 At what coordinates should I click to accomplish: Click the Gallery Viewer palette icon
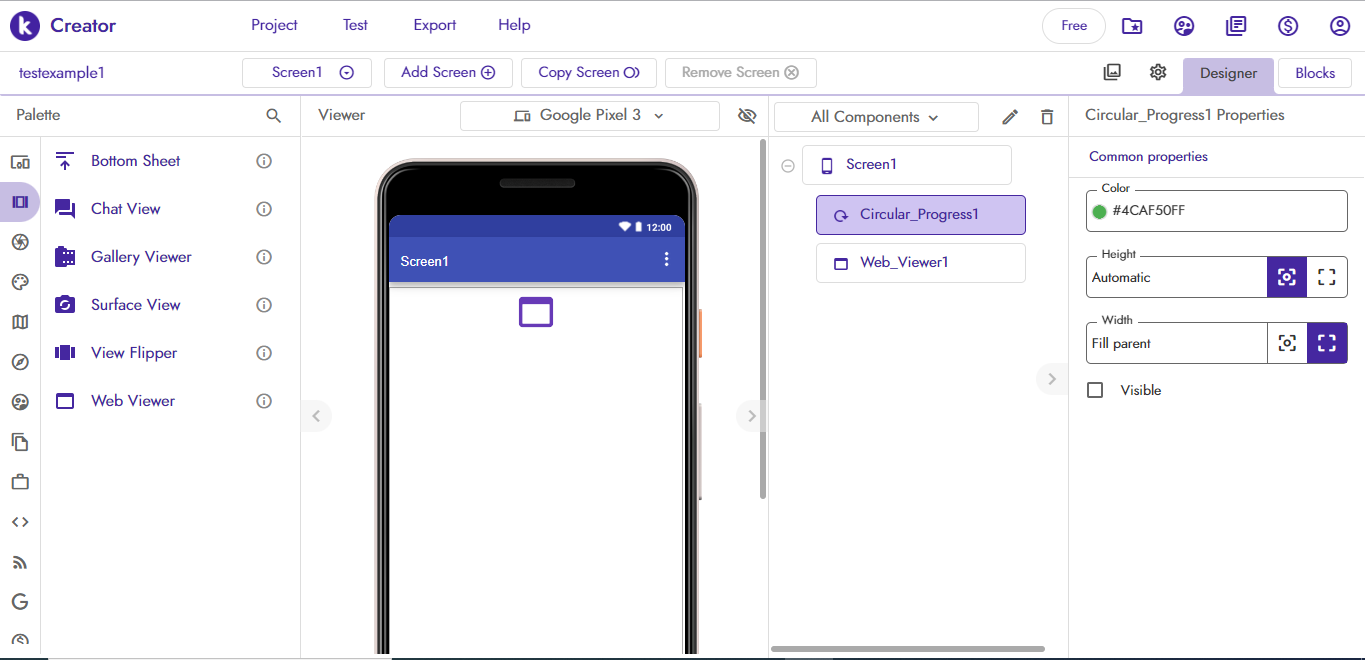click(x=64, y=256)
